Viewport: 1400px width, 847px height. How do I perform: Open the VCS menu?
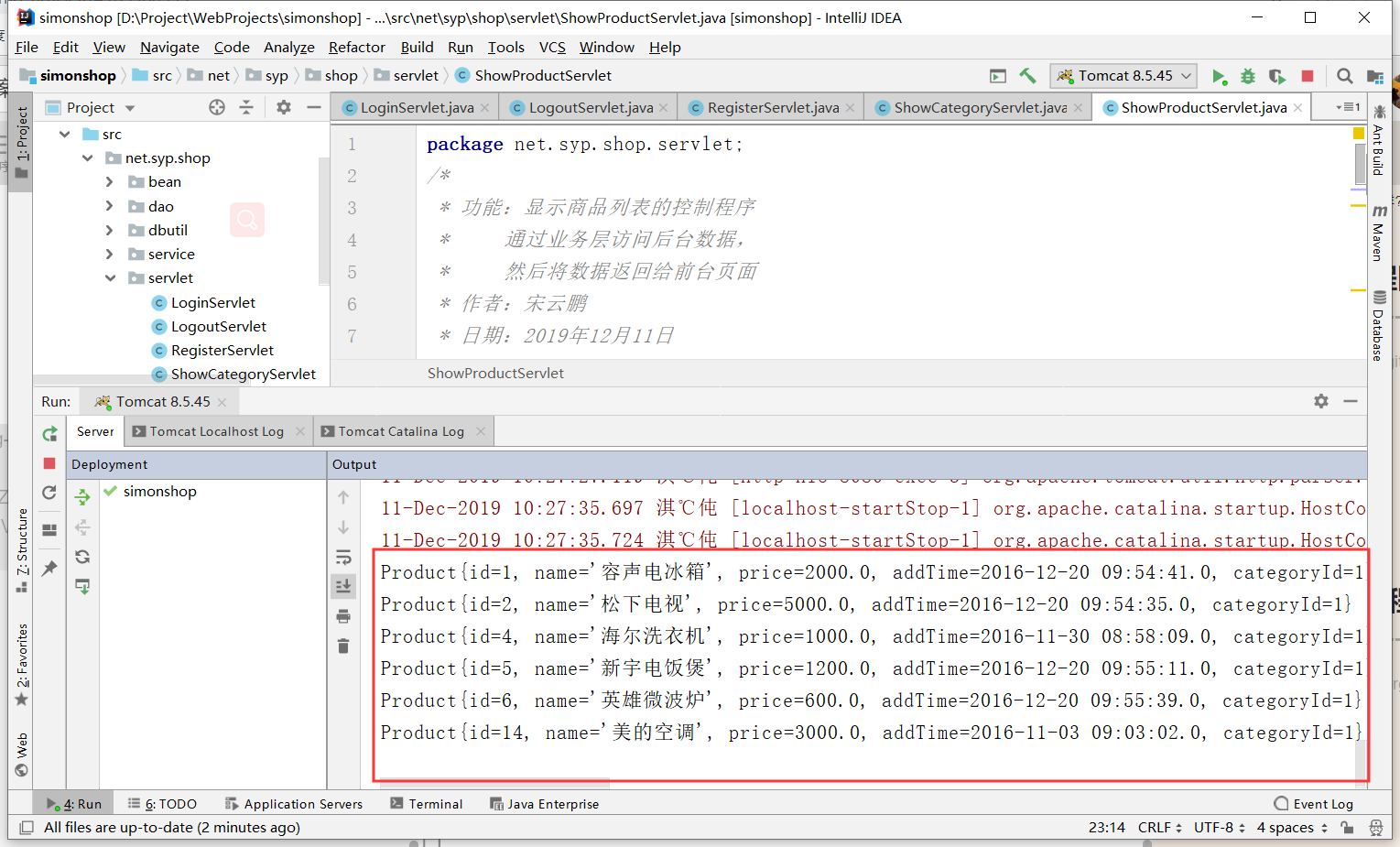pos(552,47)
